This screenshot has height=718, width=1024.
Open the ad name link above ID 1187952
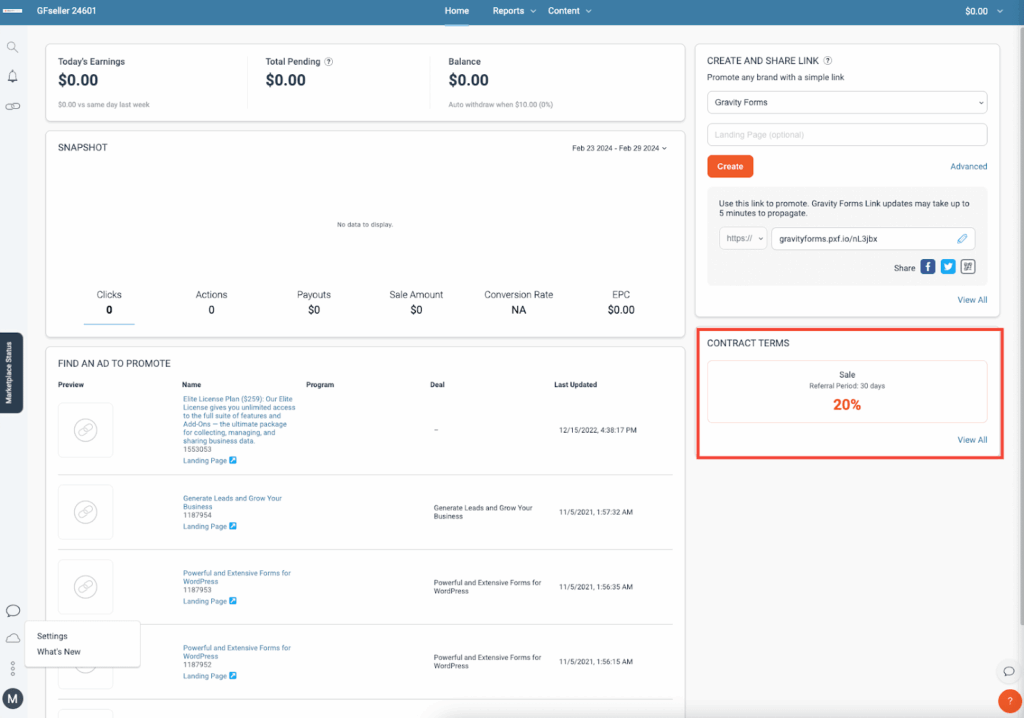(236, 652)
